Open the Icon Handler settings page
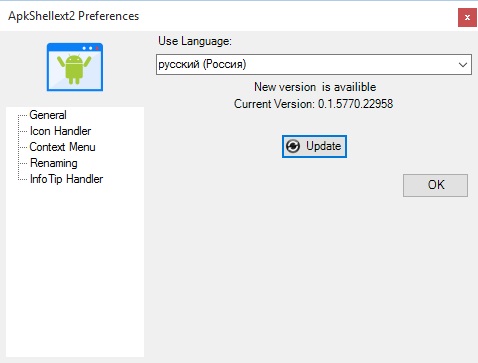Screen dimensions: 478x363 tap(60, 131)
